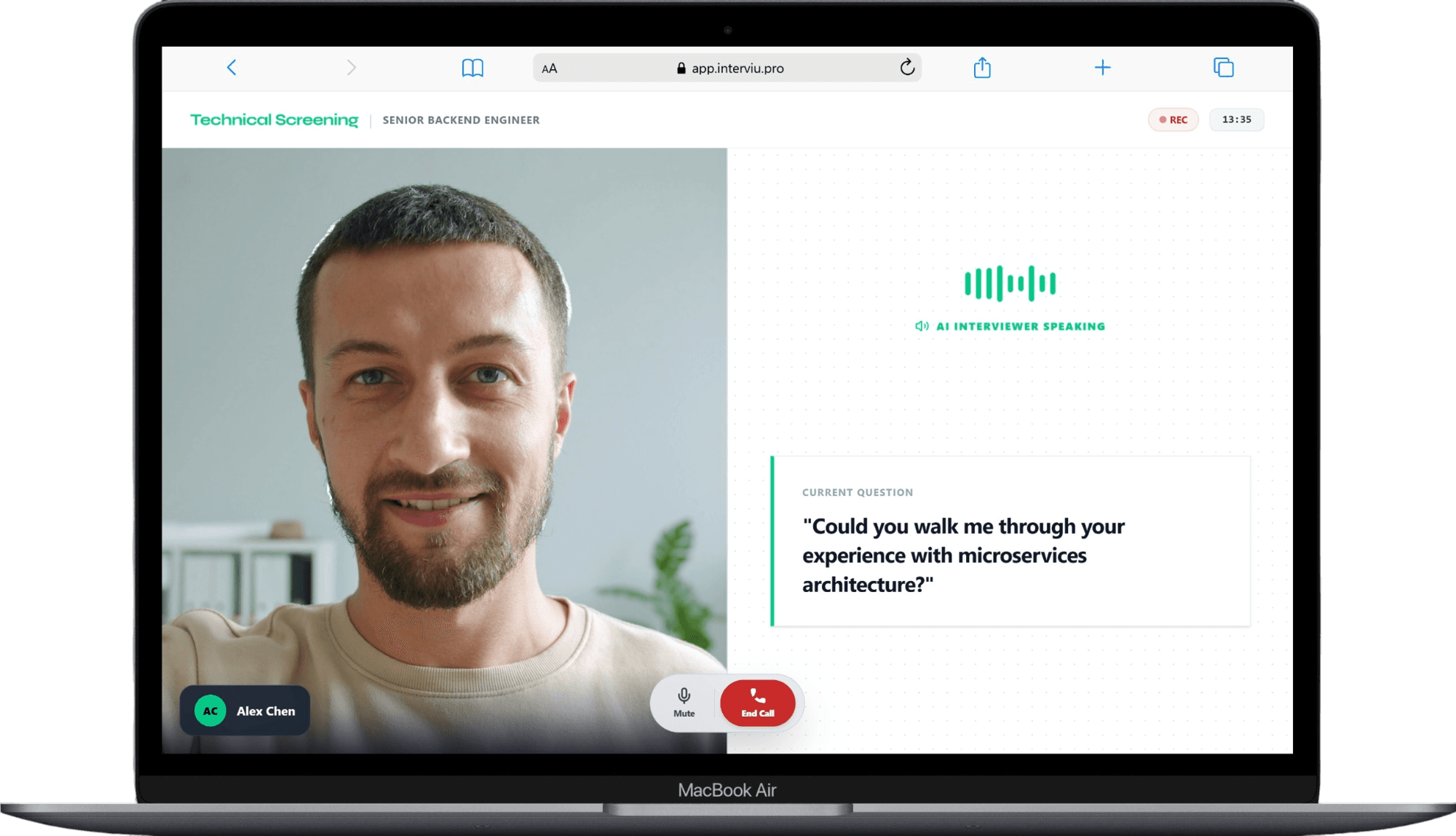Click the AC avatar badge
This screenshot has height=836, width=1456.
tap(210, 711)
